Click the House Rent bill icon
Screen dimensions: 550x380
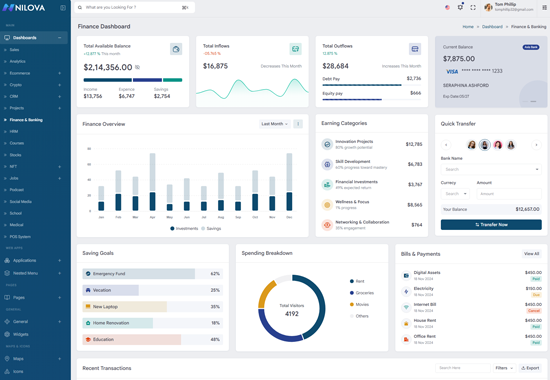tap(406, 323)
